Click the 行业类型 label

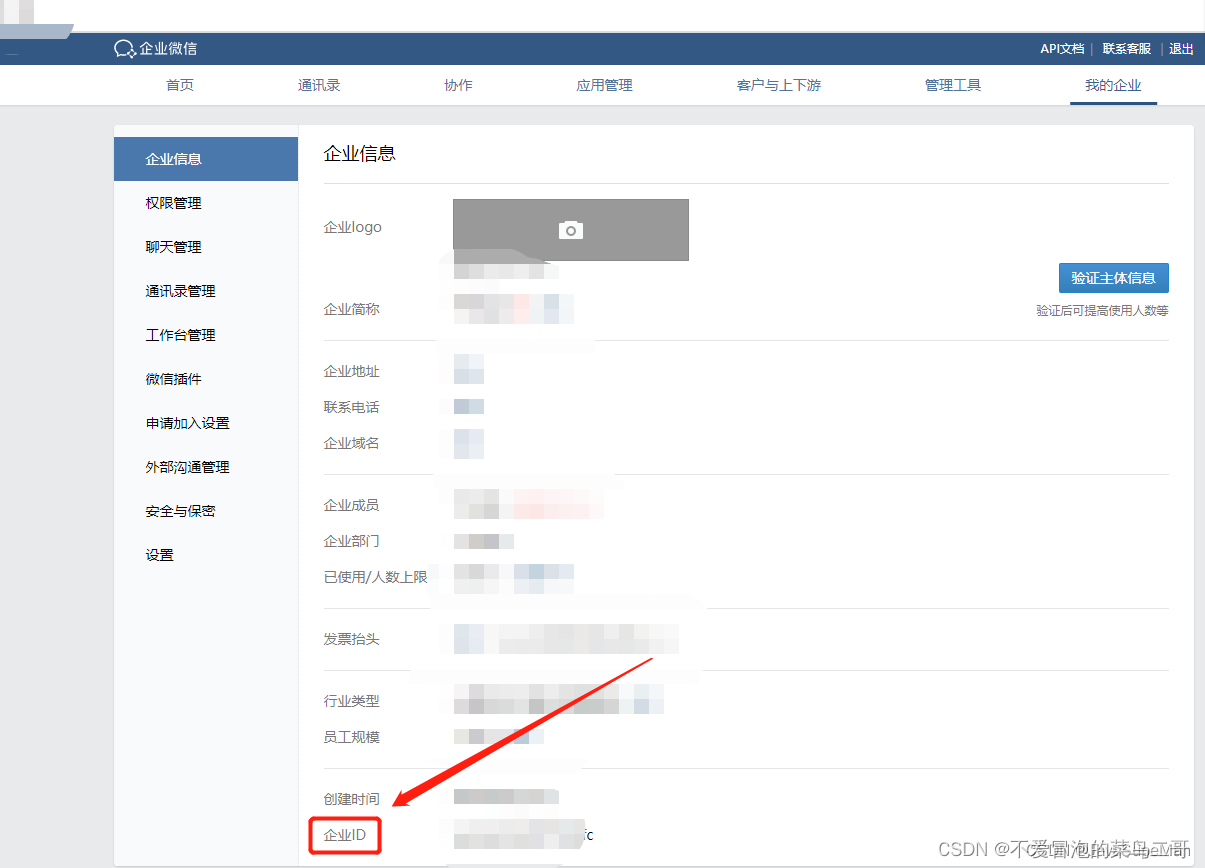tap(352, 702)
